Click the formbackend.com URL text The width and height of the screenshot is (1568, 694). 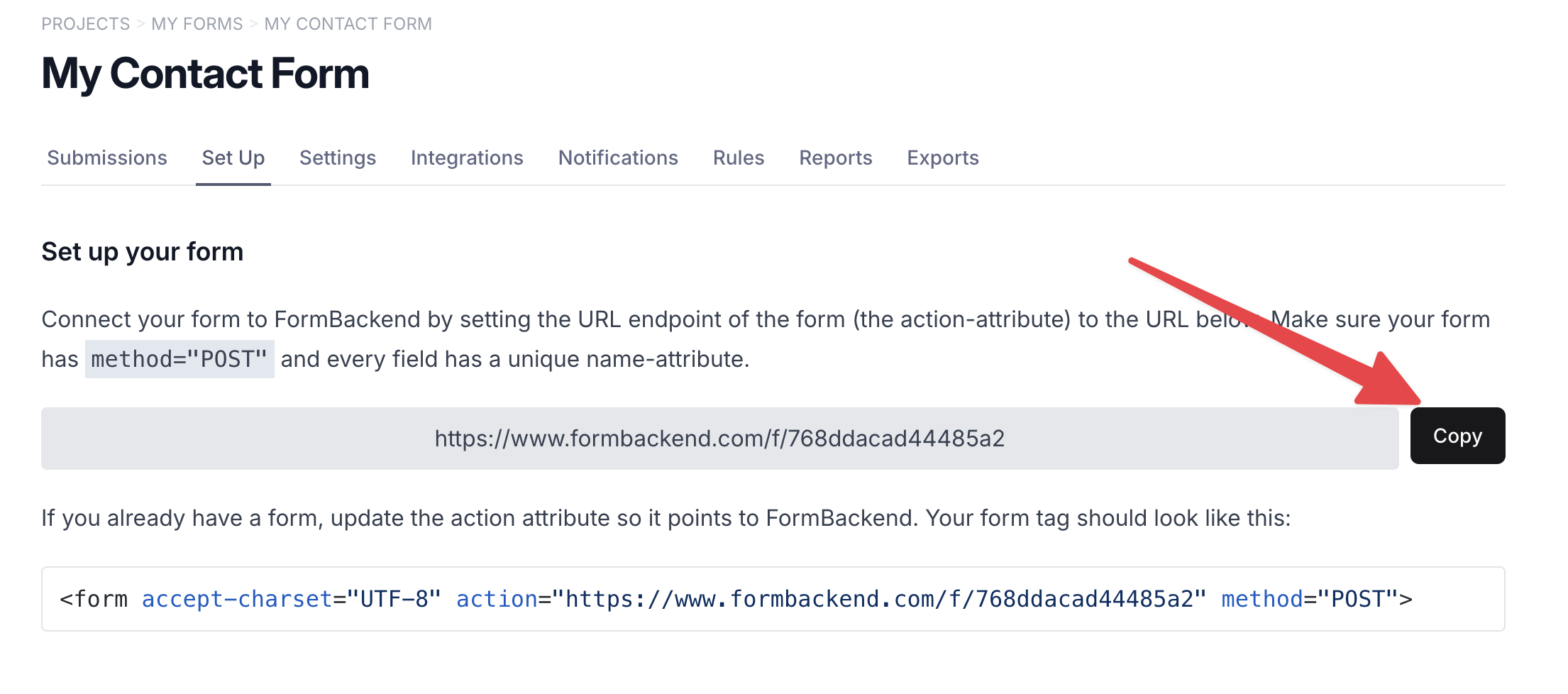719,438
